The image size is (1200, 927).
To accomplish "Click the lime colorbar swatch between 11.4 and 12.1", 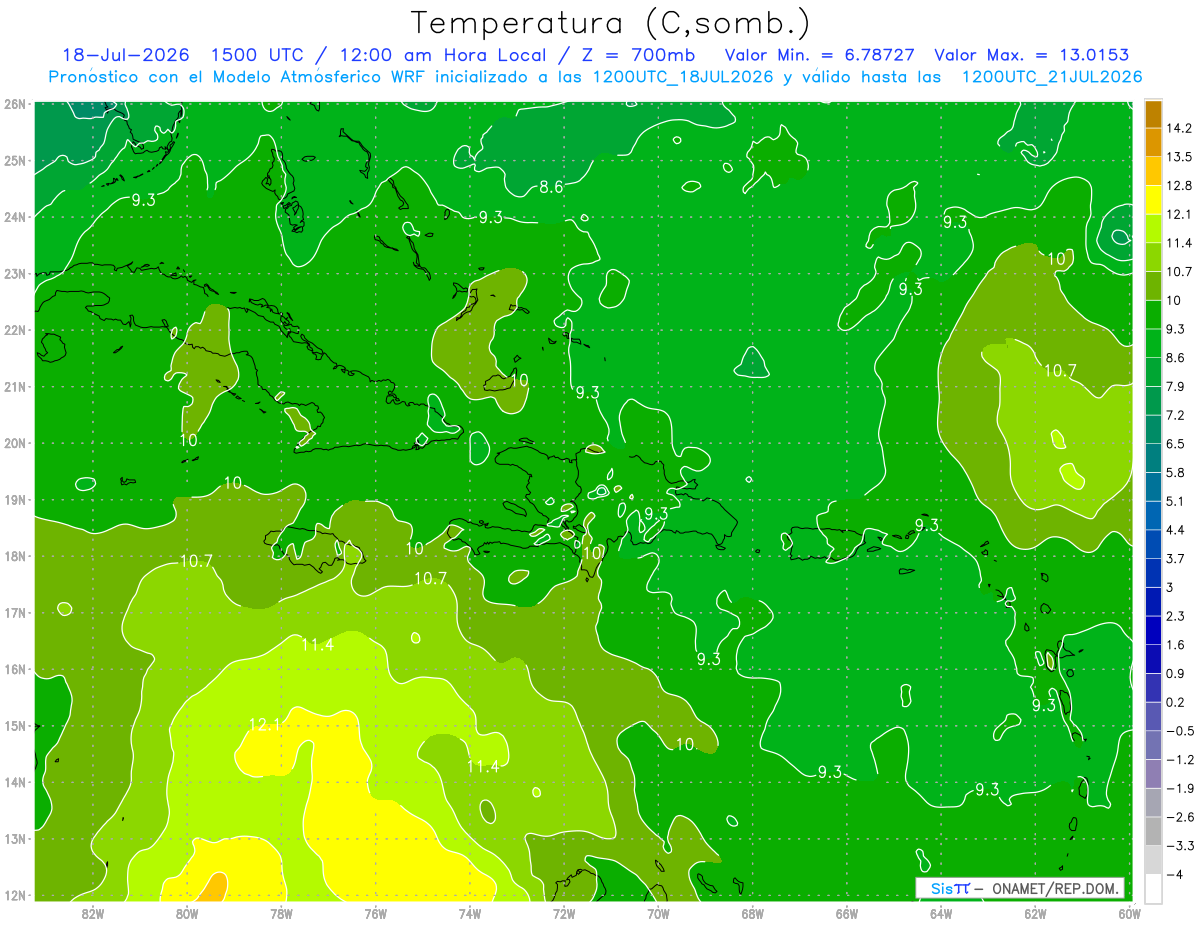I will coord(1153,228).
